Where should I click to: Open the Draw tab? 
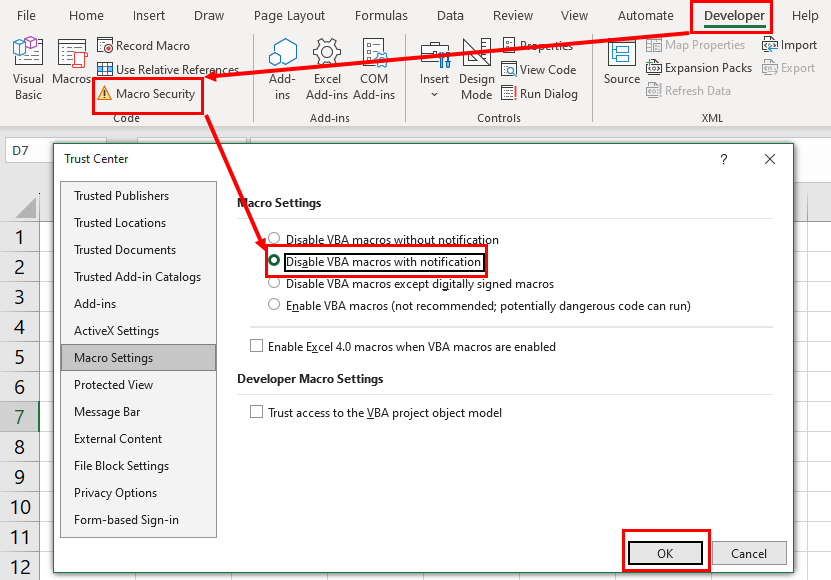coord(209,15)
